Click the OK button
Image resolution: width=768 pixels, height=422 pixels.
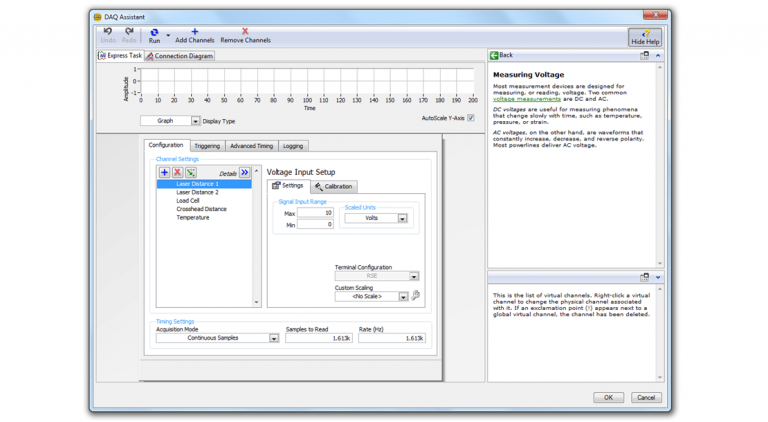click(x=608, y=397)
